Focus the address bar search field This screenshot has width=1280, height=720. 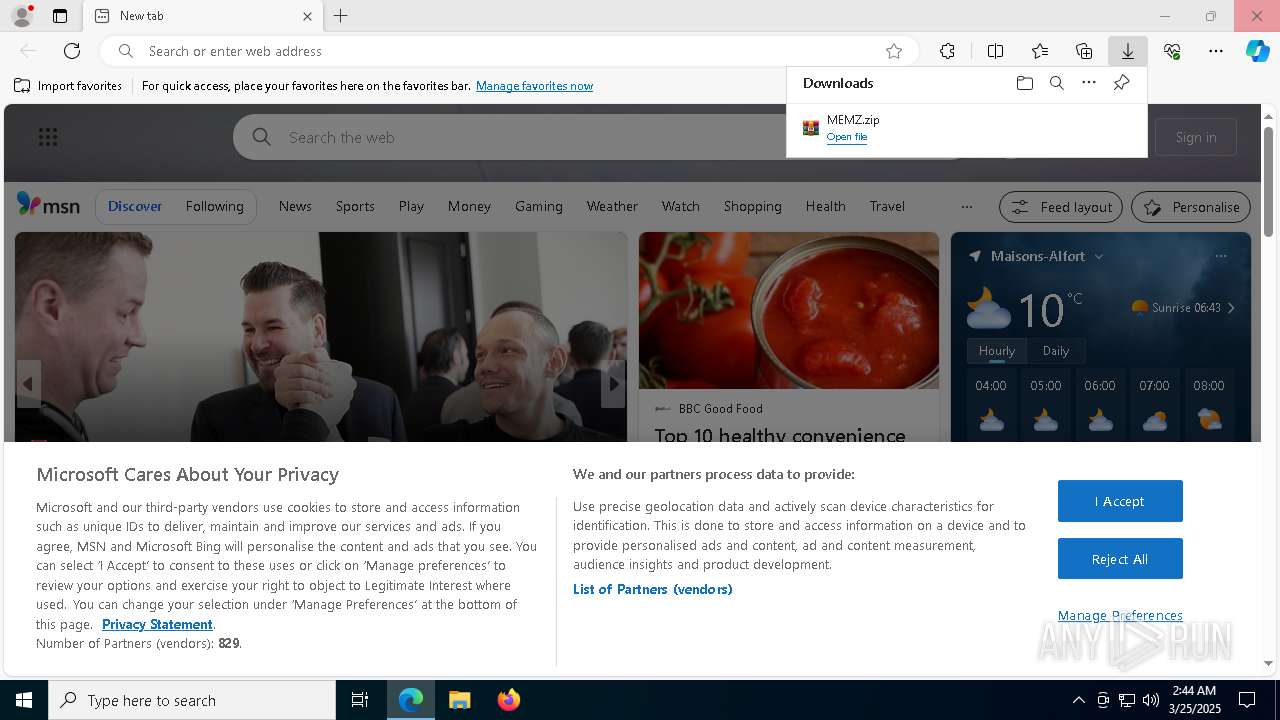click(510, 51)
